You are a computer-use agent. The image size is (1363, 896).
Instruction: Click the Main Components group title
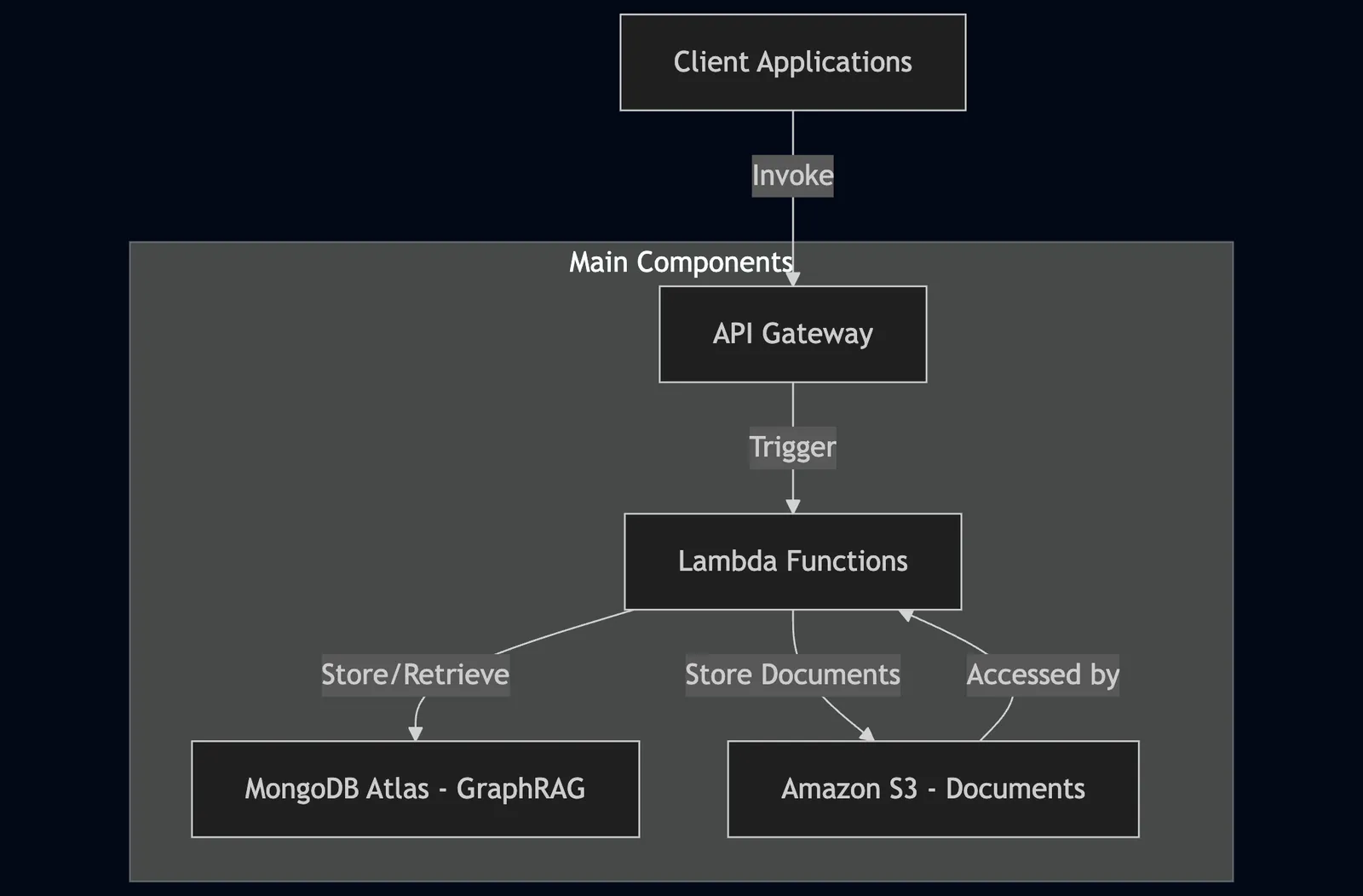[681, 262]
